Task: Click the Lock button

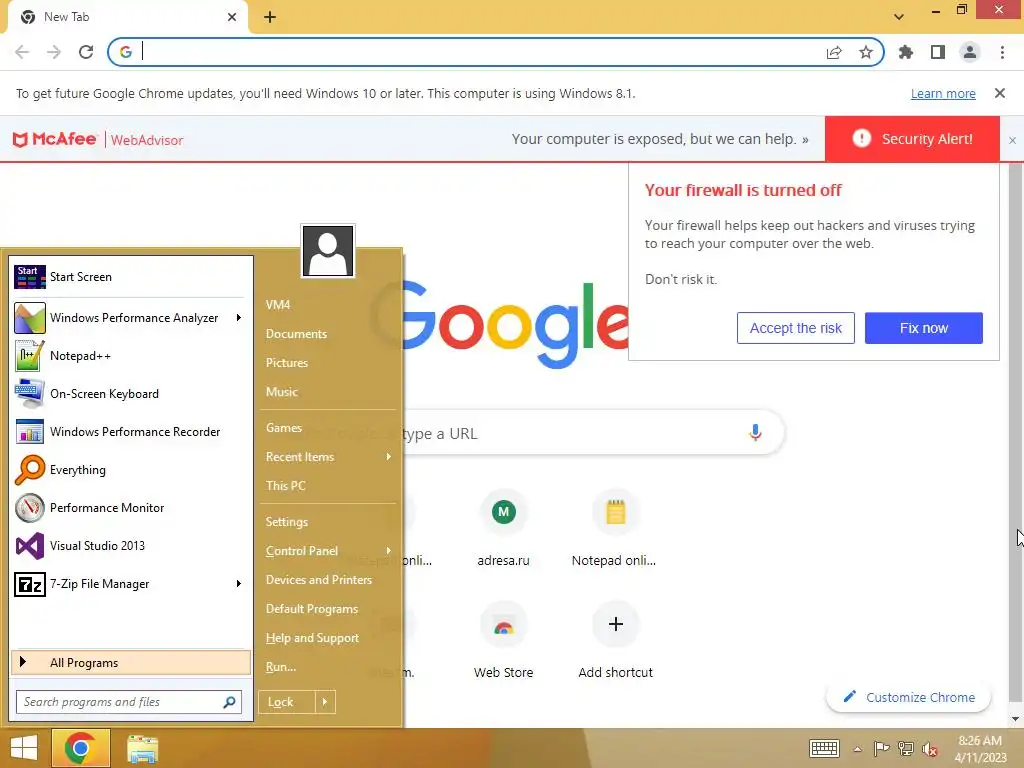Action: 287,702
